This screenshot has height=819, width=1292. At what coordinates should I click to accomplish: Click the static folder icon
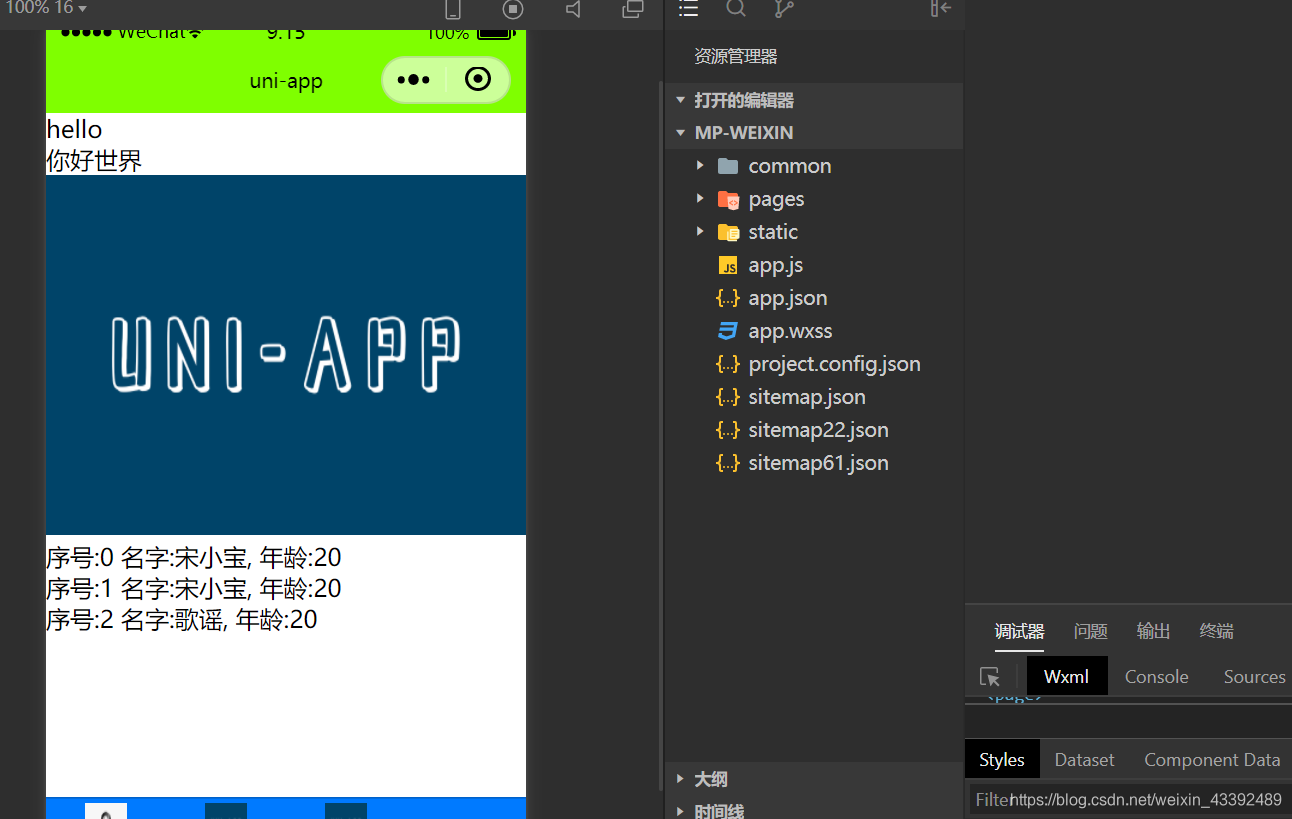[x=728, y=232]
